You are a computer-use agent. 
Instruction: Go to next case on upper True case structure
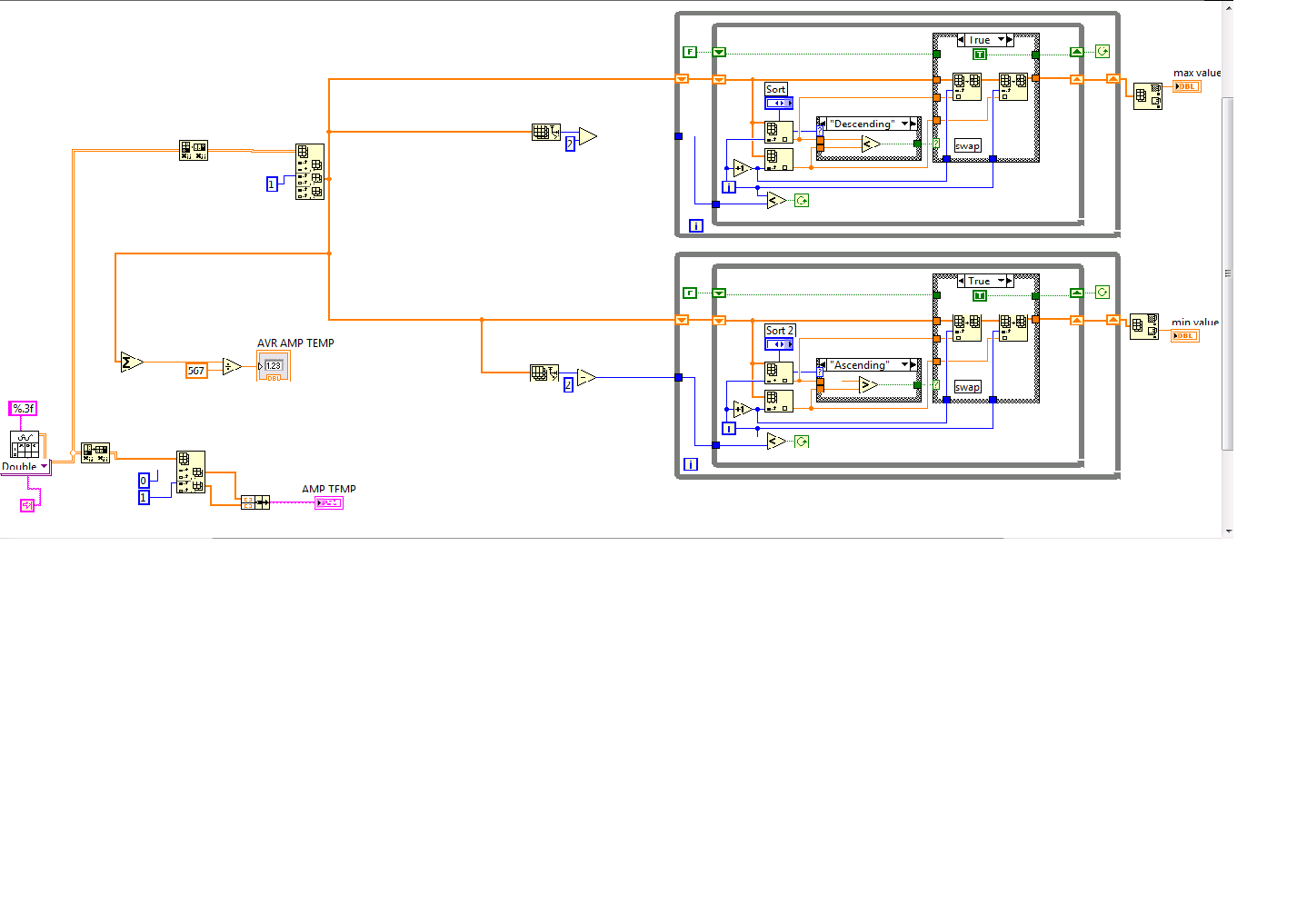1010,40
